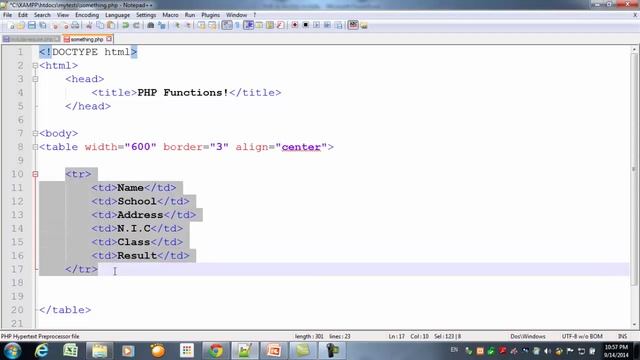Screen dimensions: 640x360
Task: Click the Stop Recording black square icon
Action: [306, 25]
